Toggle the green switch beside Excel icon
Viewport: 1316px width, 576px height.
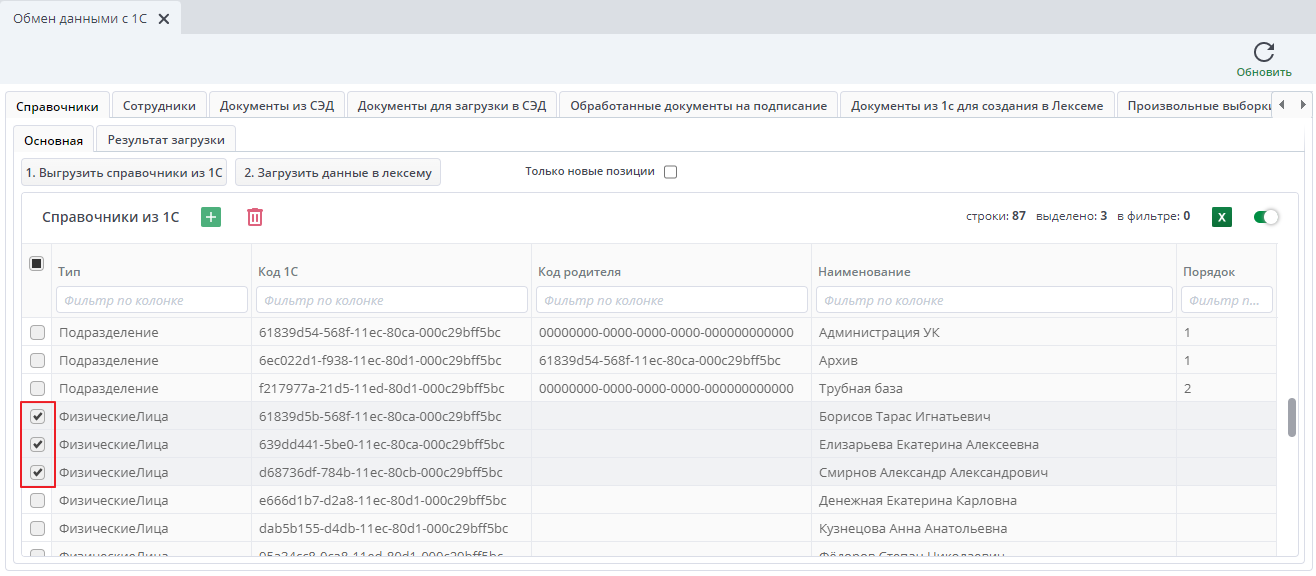tap(1266, 217)
